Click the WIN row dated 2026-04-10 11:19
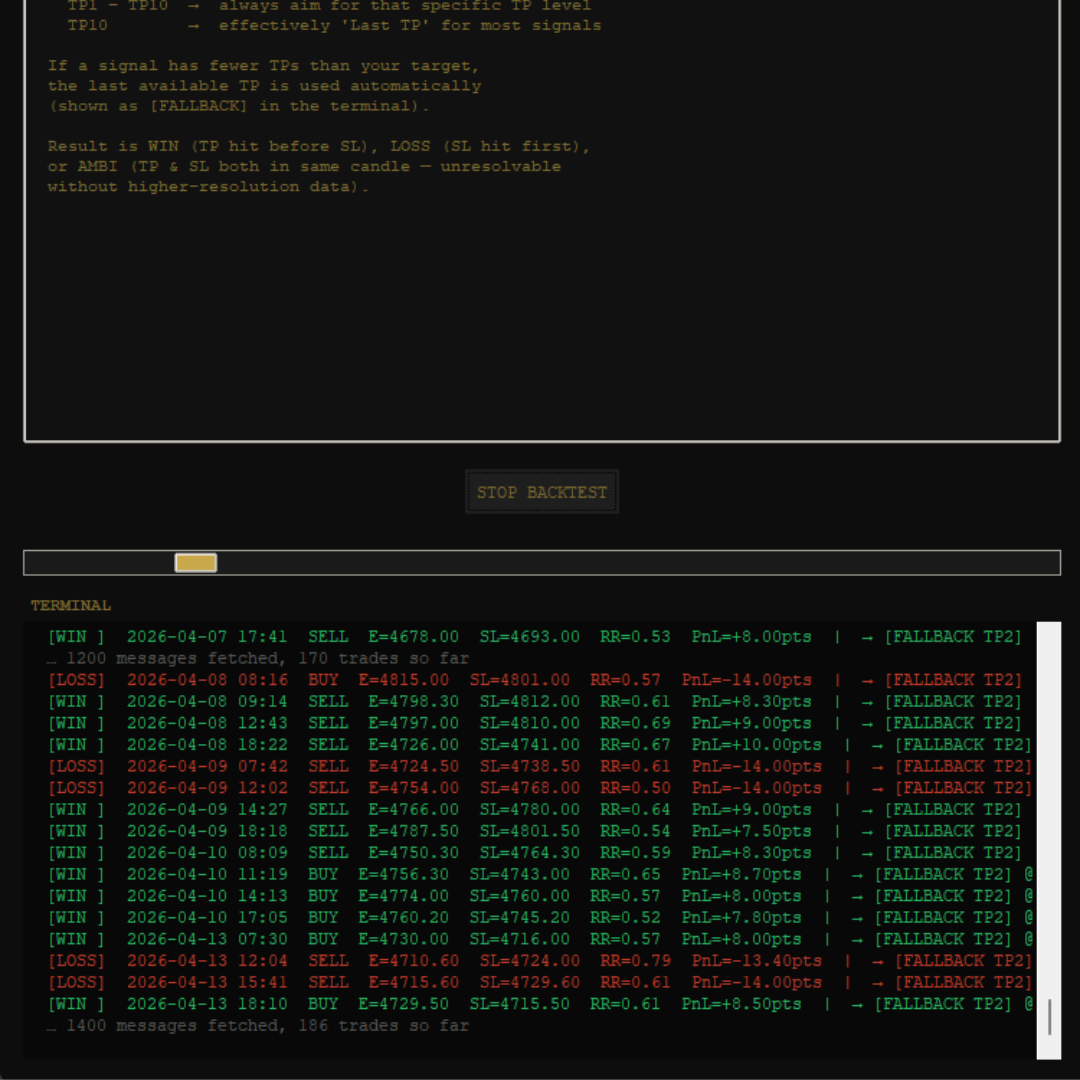This screenshot has width=1080, height=1080. 540,874
